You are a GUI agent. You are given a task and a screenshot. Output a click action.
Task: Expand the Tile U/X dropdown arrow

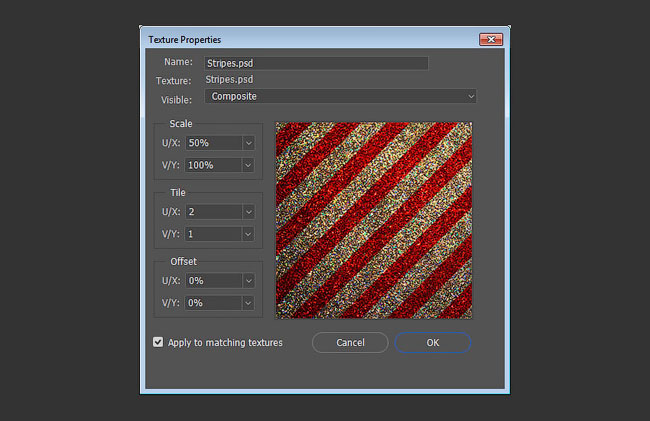coord(248,212)
